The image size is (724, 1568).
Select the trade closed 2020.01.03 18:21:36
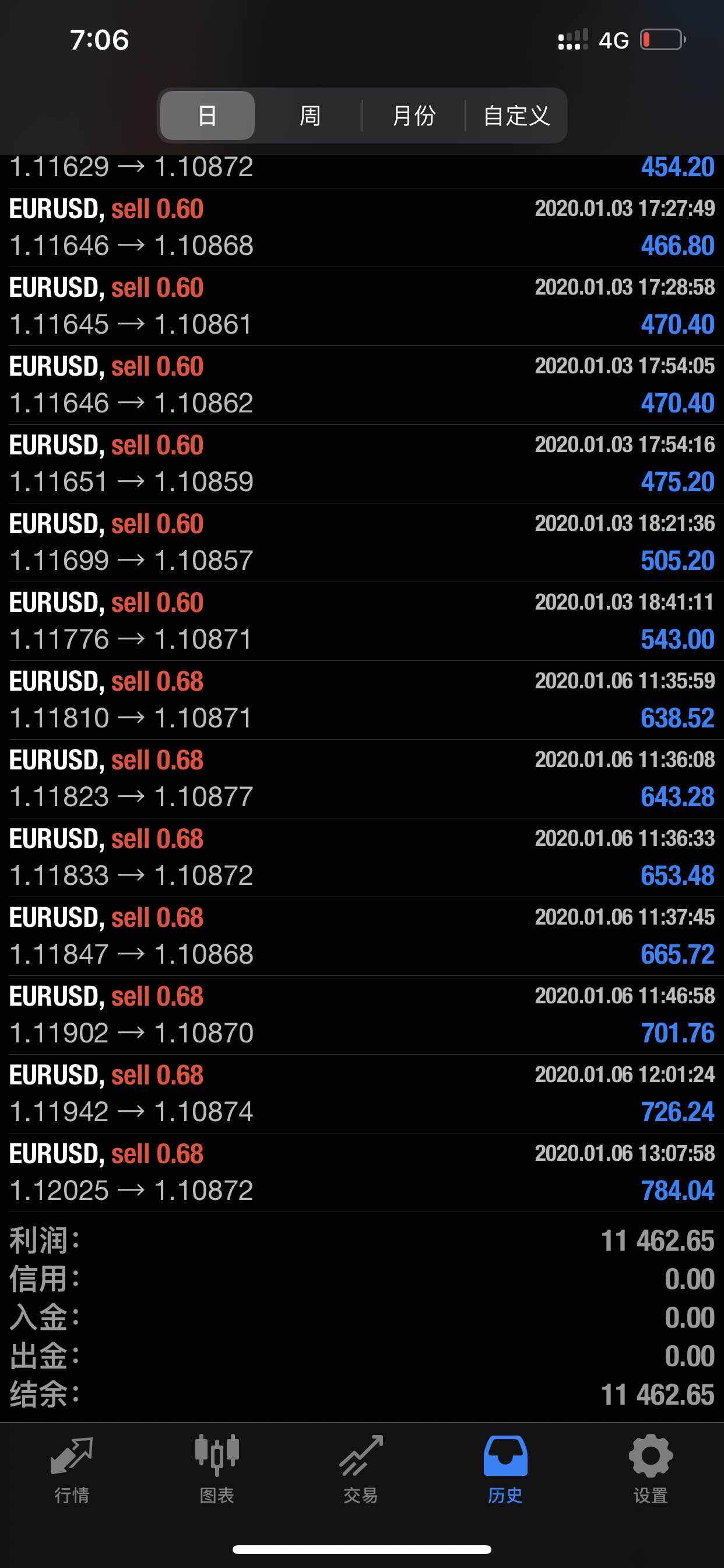pyautogui.click(x=362, y=542)
